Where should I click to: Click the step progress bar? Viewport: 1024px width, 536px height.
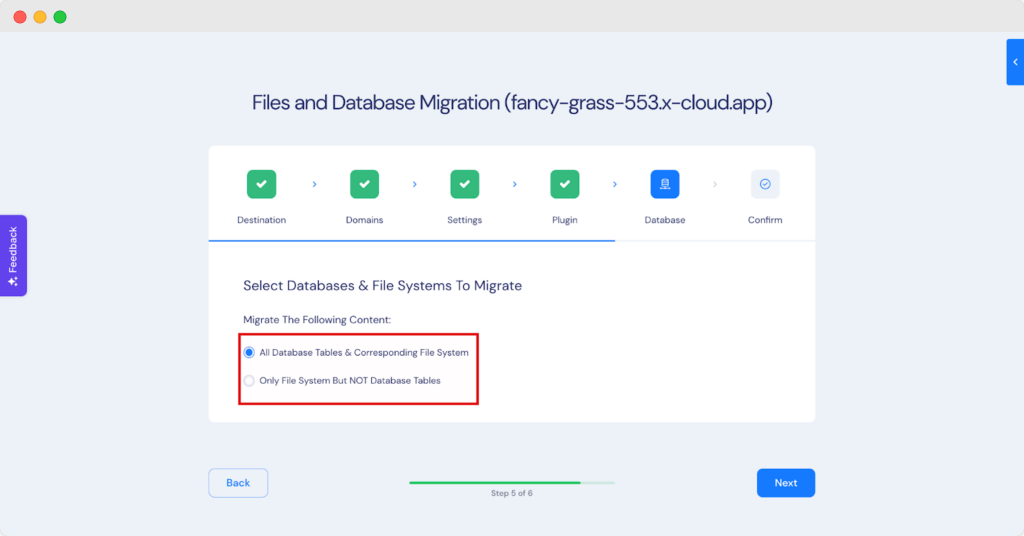click(x=512, y=483)
